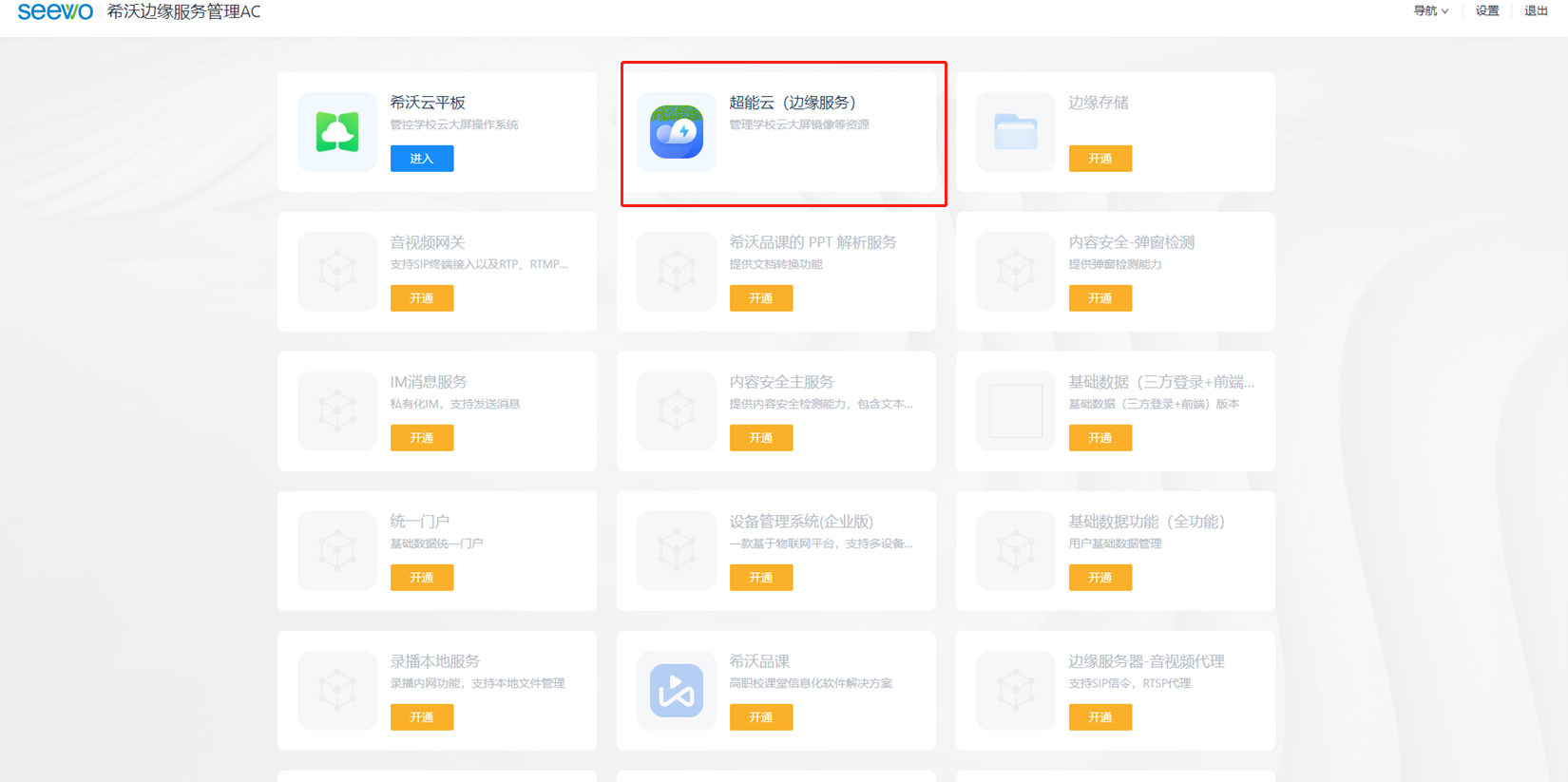Click the 基础数据功能 (全功能) cube icon
Screen dimensions: 1568x782
click(1016, 551)
